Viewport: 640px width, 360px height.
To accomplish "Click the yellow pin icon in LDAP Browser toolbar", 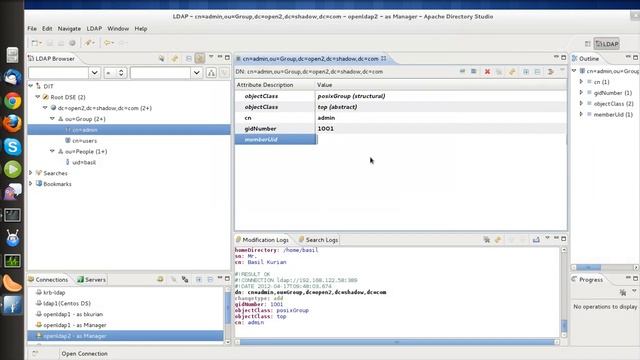I will click(175, 58).
